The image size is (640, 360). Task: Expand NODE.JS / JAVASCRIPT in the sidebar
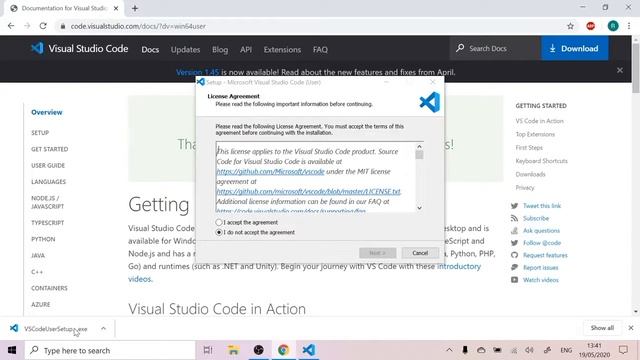pyautogui.click(x=47, y=202)
